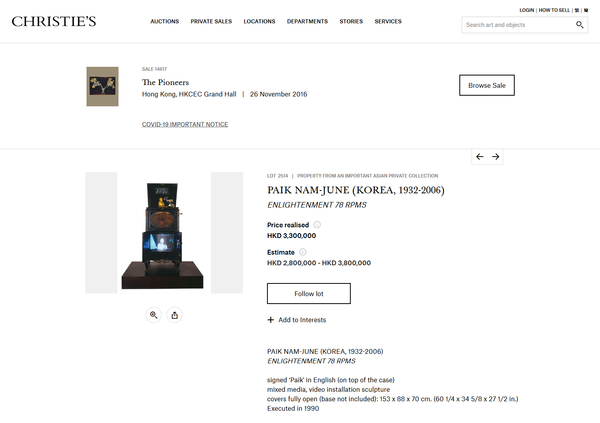This screenshot has height=423, width=600.
Task: Open the Locations menu
Action: (259, 21)
